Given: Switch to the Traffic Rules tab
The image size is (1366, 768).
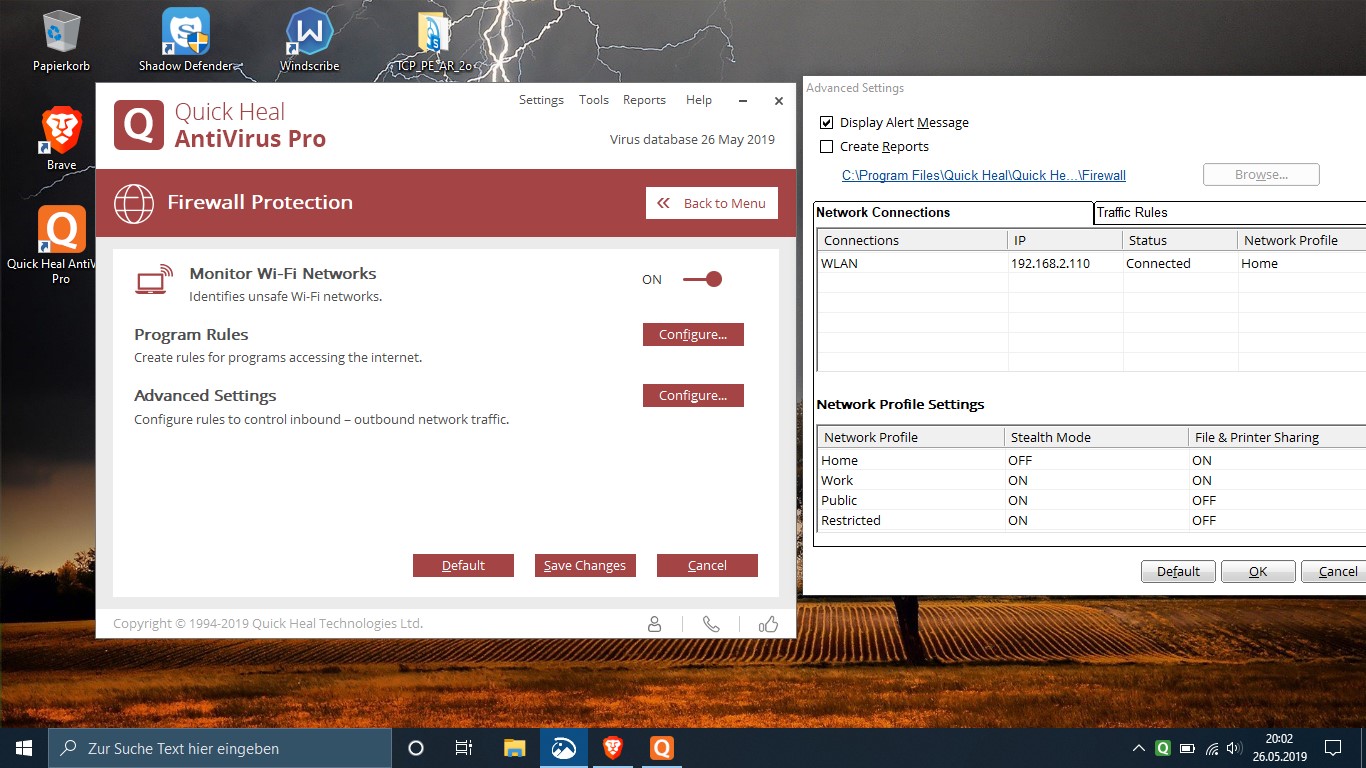Looking at the screenshot, I should pos(1230,213).
